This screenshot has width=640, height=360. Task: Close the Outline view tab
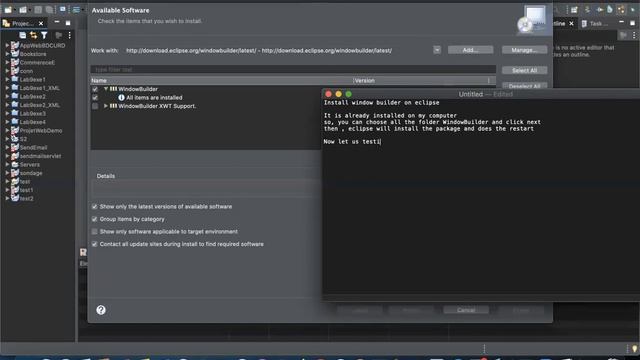tap(571, 24)
